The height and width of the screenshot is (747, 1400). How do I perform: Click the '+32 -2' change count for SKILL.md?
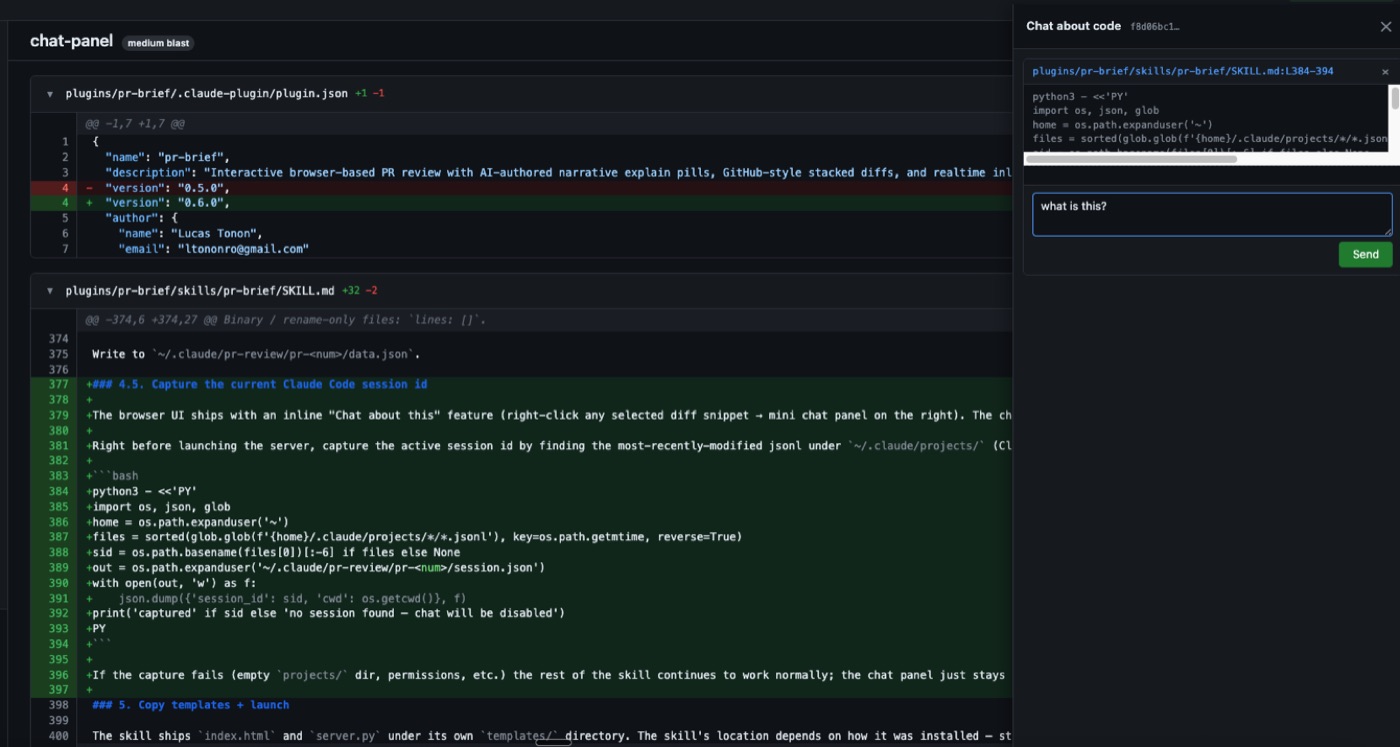[x=360, y=291]
